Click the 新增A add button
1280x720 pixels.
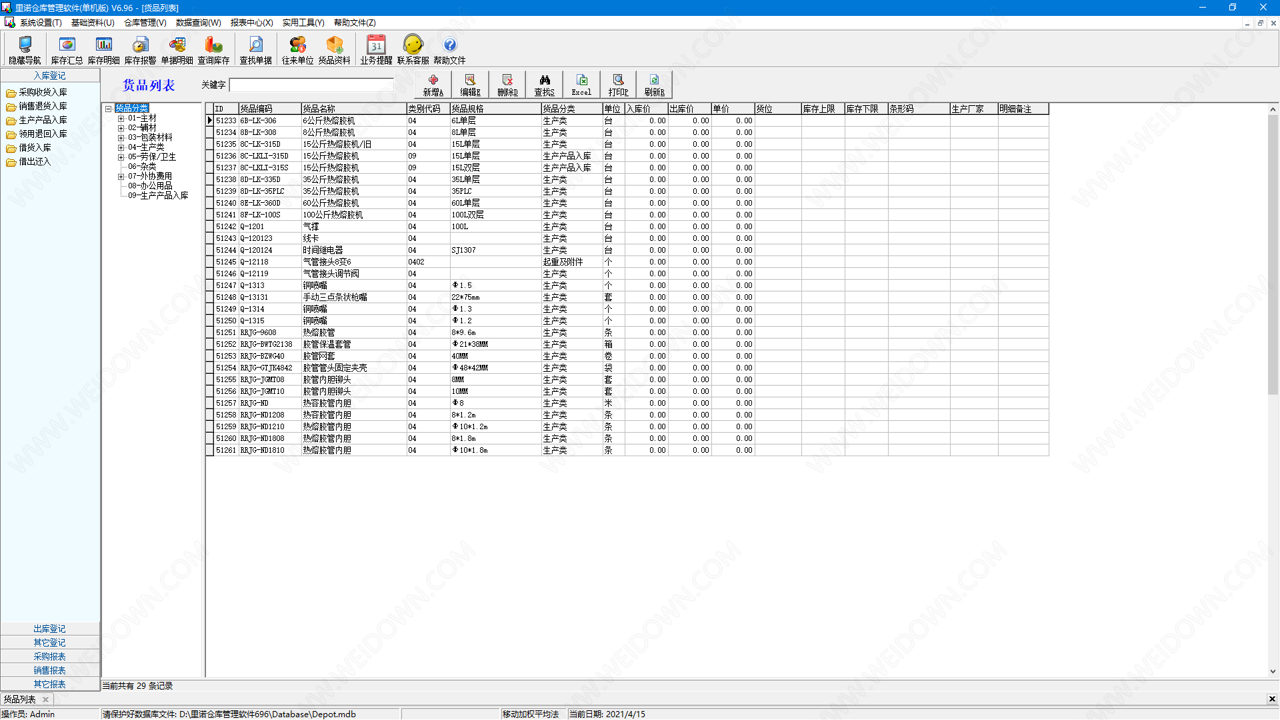click(433, 85)
